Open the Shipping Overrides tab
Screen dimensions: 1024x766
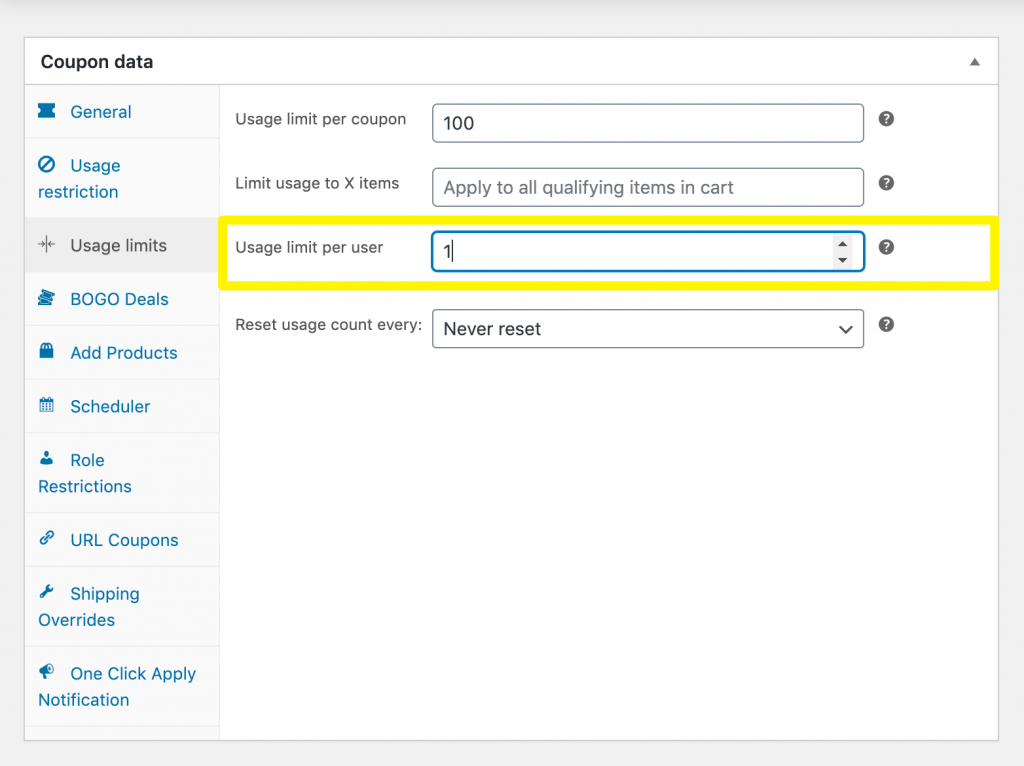(121, 607)
